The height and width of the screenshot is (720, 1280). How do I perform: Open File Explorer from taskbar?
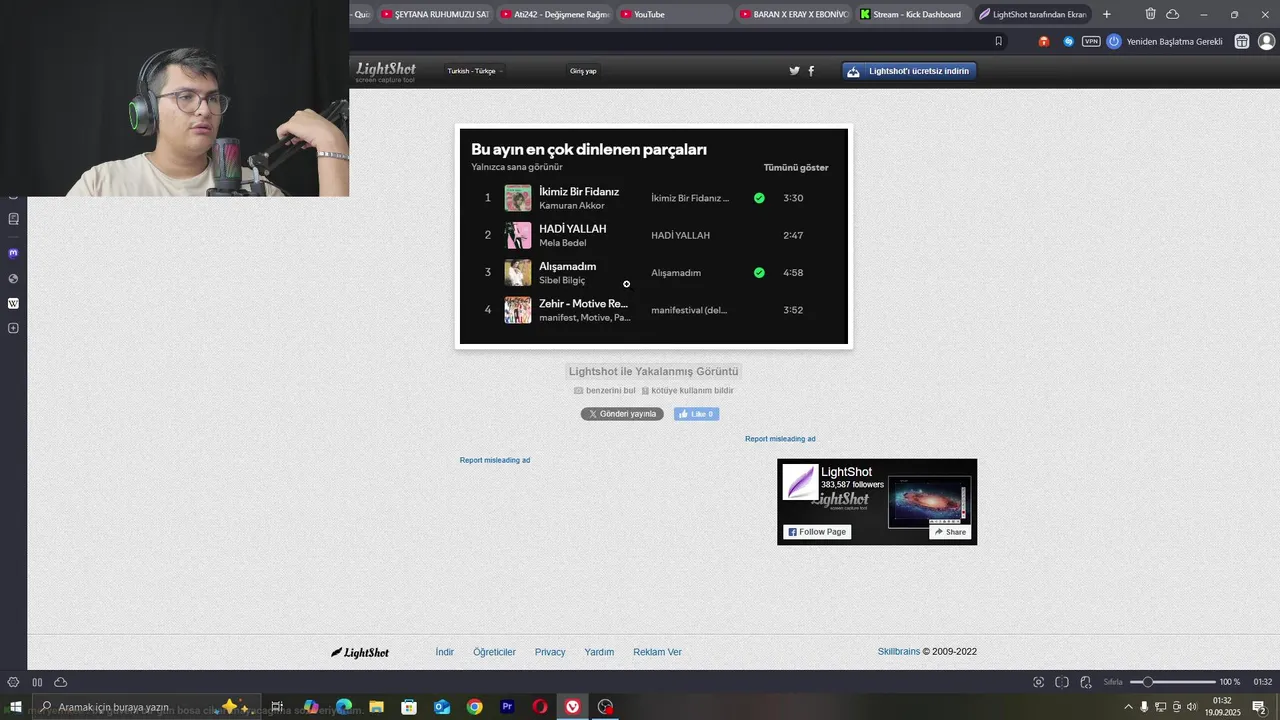(376, 707)
